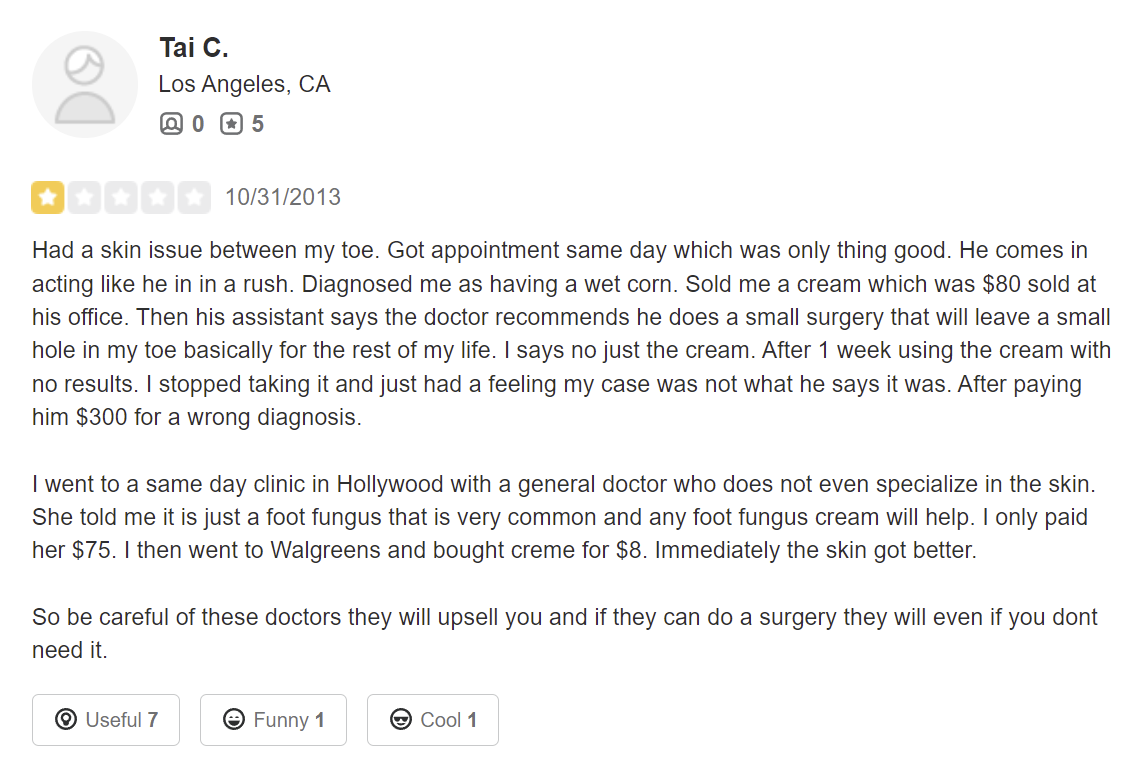Click the sunglasses face Cool icon

(401, 720)
